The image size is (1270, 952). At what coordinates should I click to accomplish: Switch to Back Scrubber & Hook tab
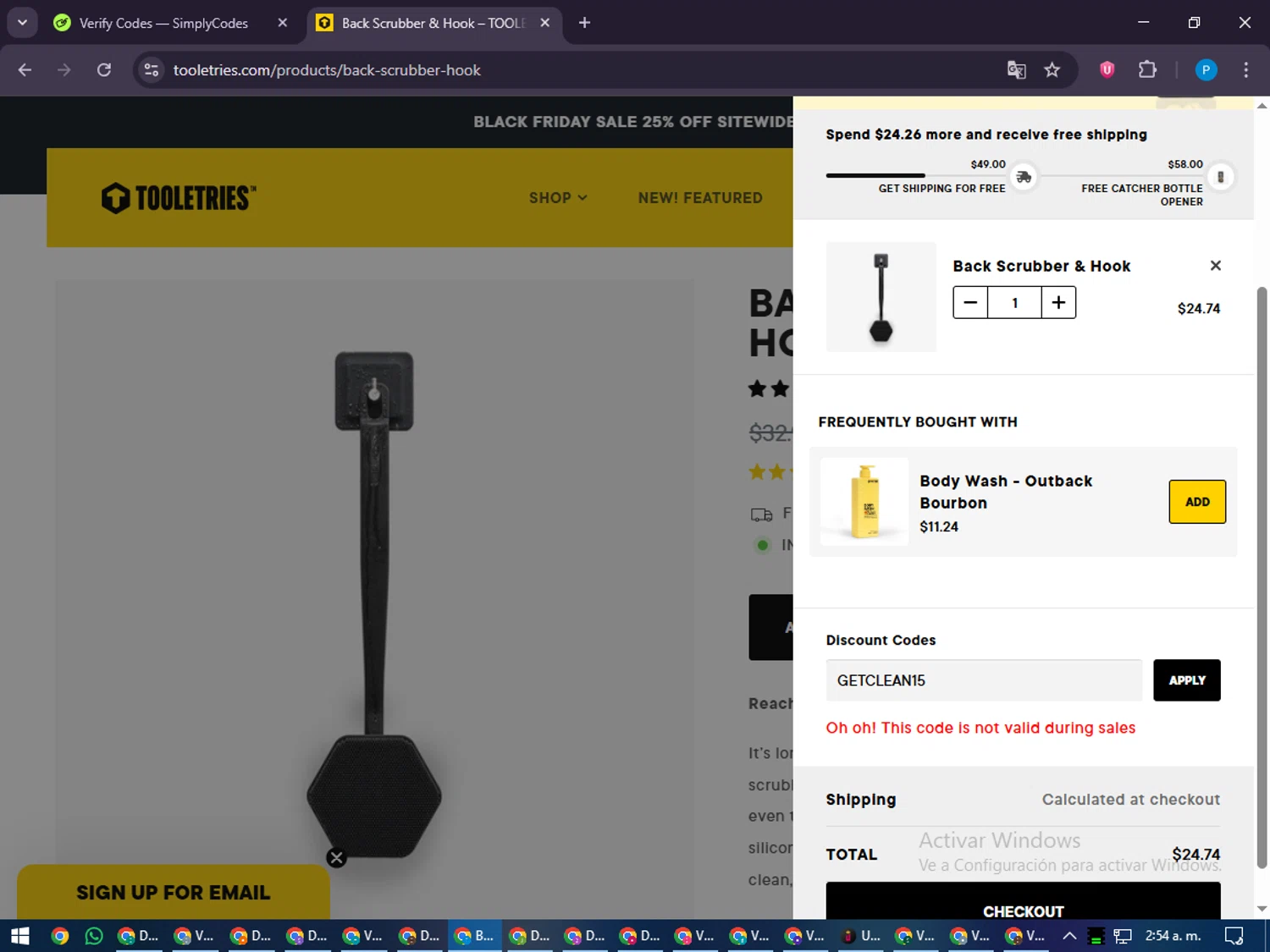[432, 23]
